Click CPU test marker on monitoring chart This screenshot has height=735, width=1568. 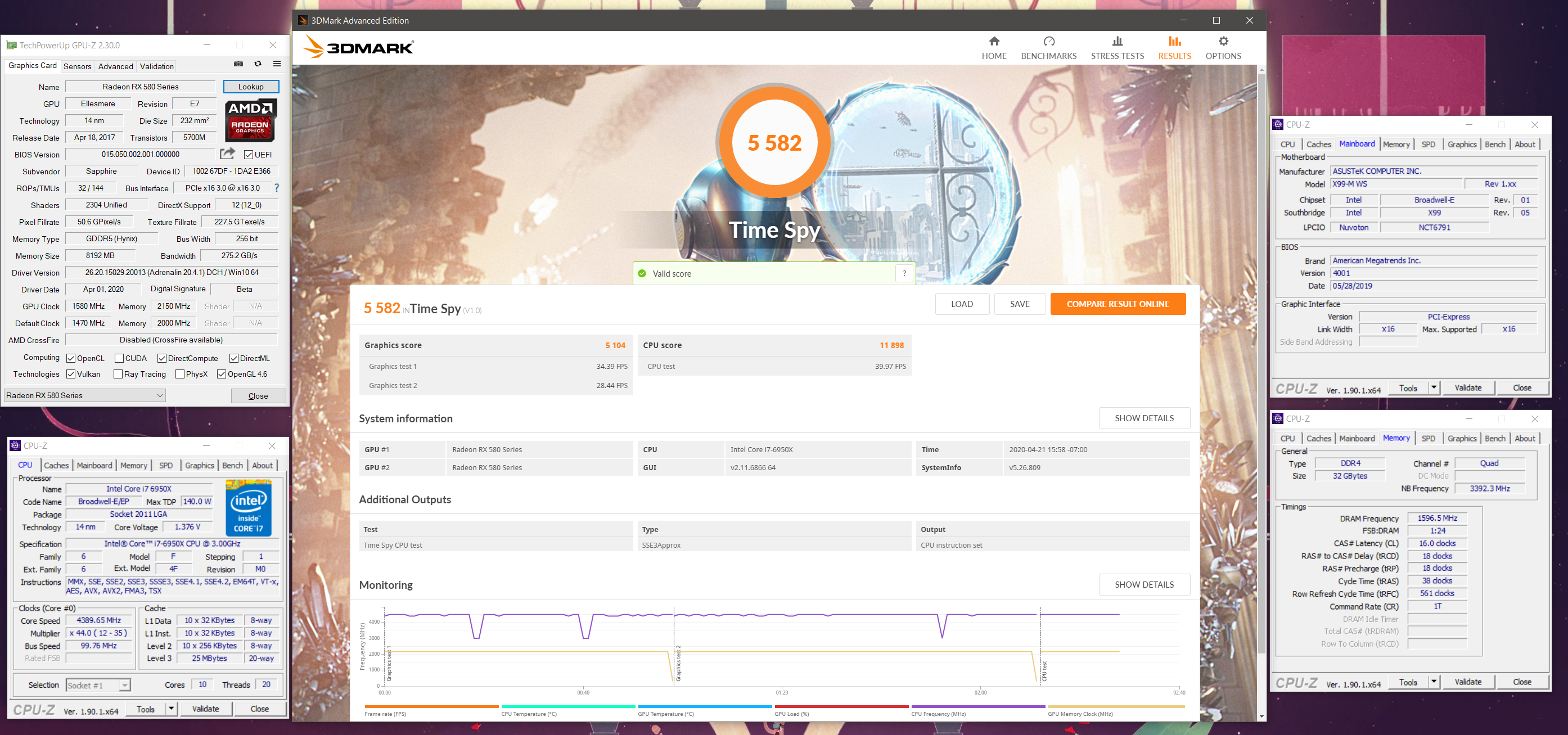[1044, 670]
